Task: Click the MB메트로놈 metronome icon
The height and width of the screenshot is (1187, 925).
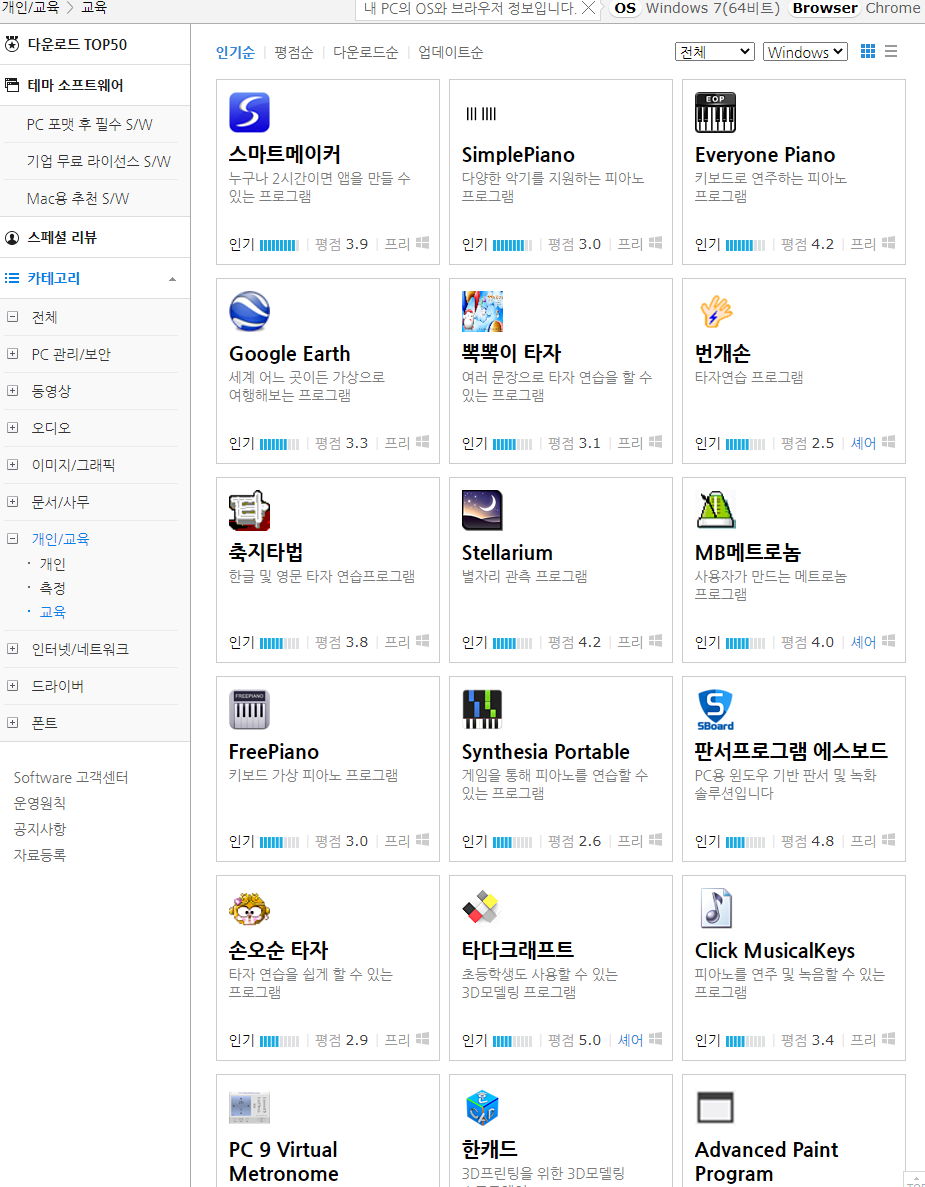Action: coord(715,510)
